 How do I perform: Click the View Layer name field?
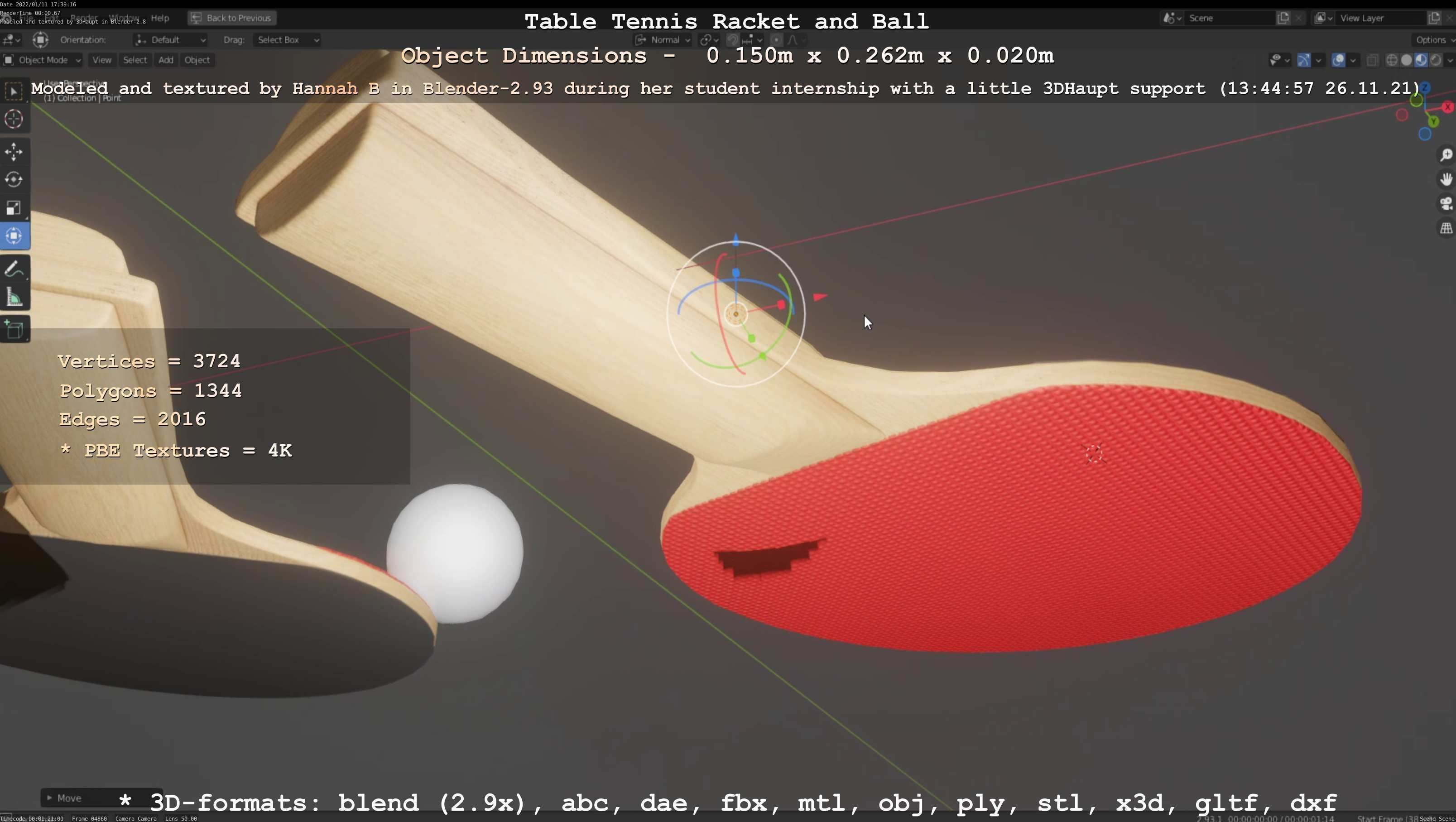tap(1381, 18)
